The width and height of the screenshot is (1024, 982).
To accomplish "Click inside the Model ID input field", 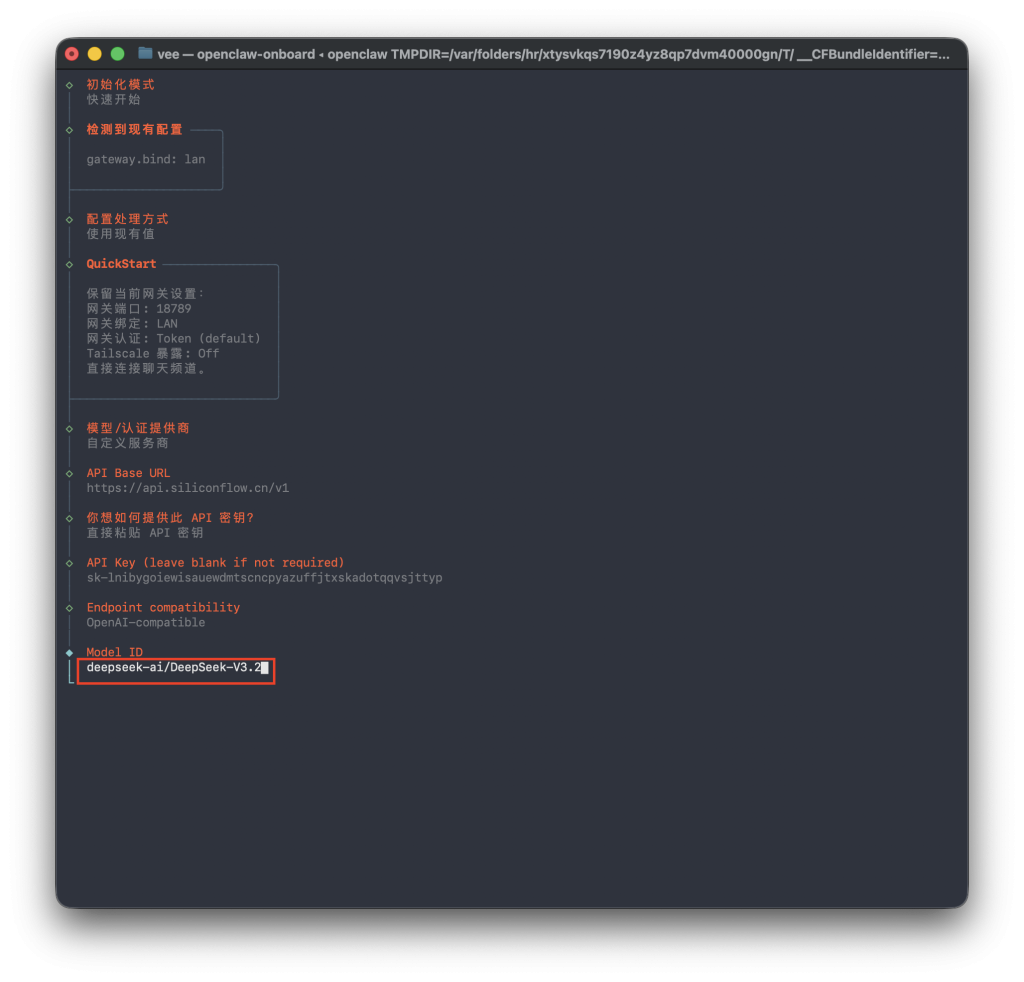I will click(x=175, y=668).
